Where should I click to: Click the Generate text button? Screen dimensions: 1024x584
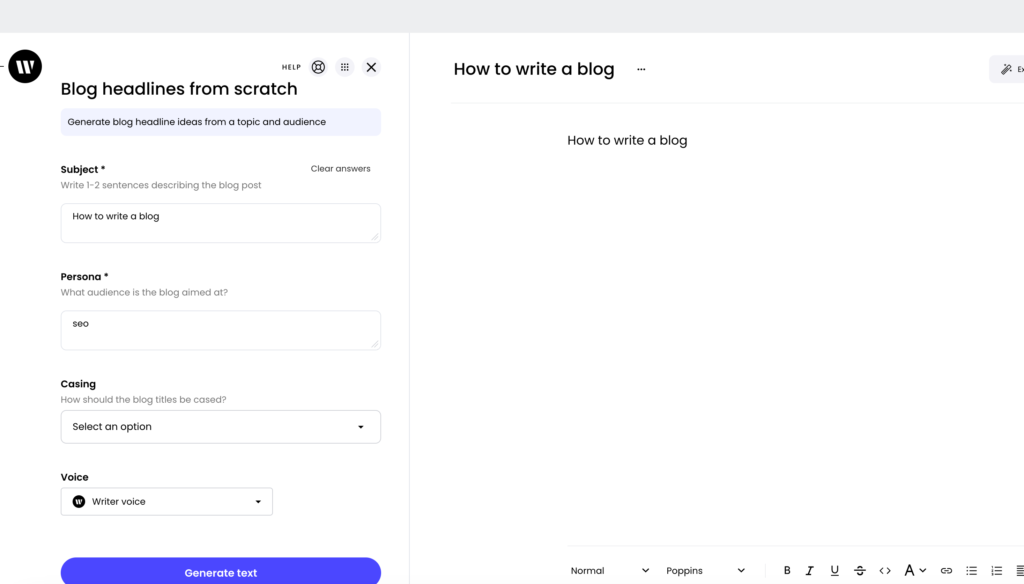pos(221,572)
